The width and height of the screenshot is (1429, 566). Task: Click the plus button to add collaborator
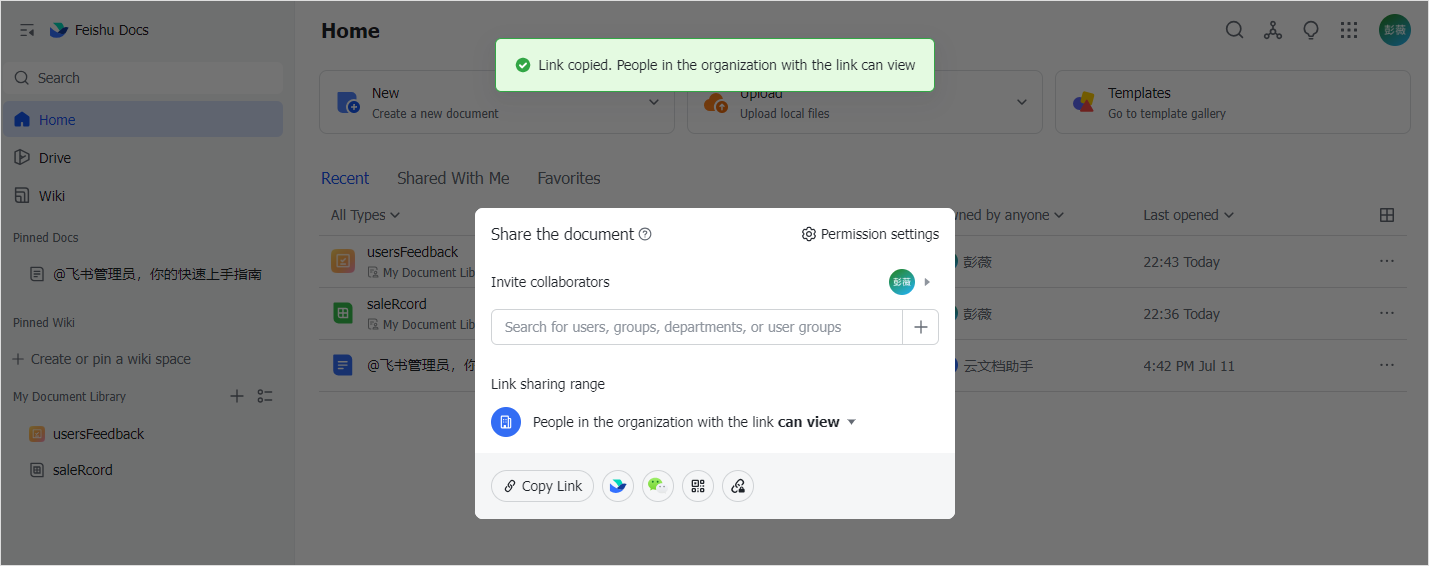point(921,327)
